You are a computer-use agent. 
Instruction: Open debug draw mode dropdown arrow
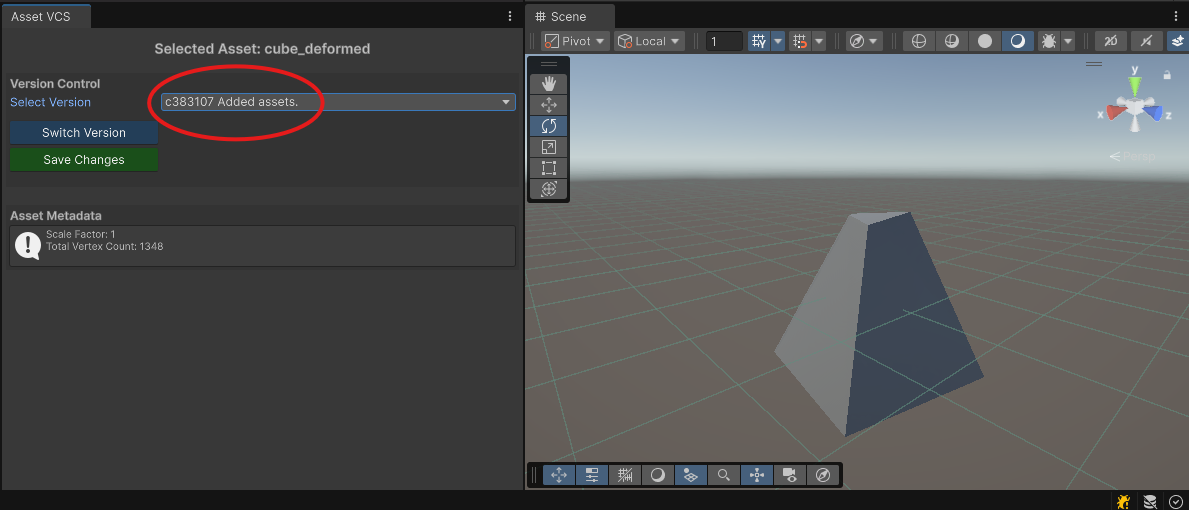click(x=1068, y=41)
